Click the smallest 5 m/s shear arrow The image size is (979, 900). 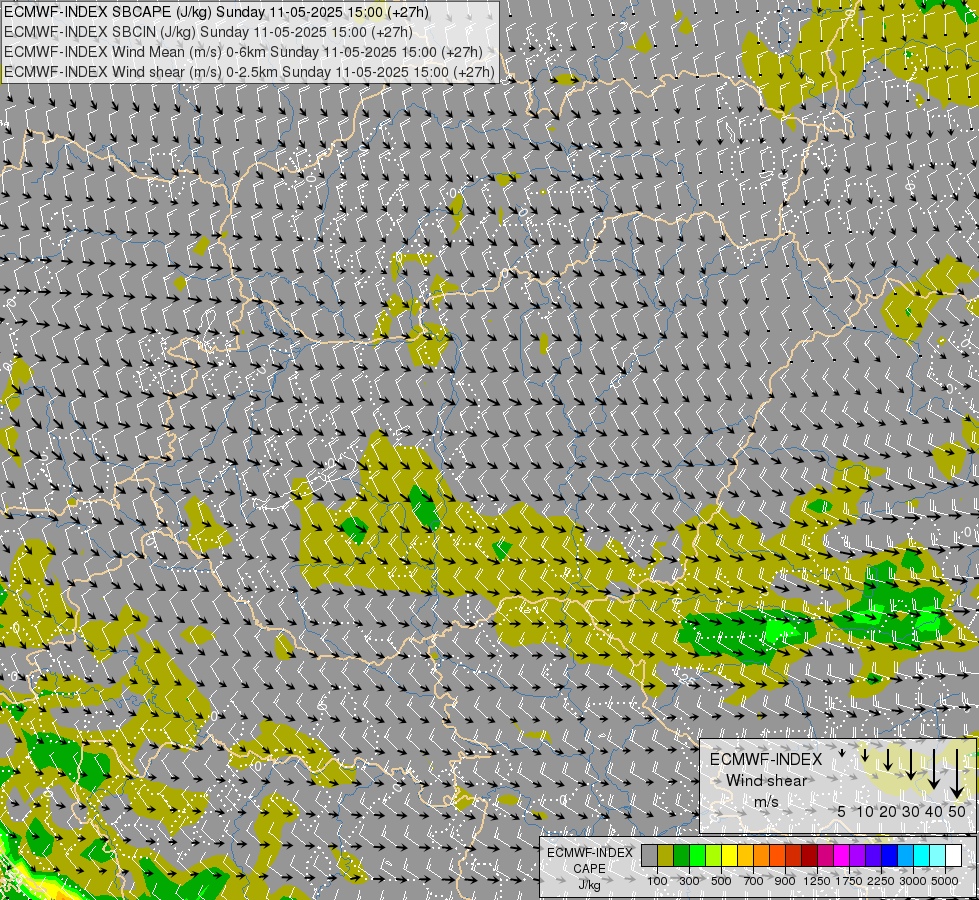842,753
